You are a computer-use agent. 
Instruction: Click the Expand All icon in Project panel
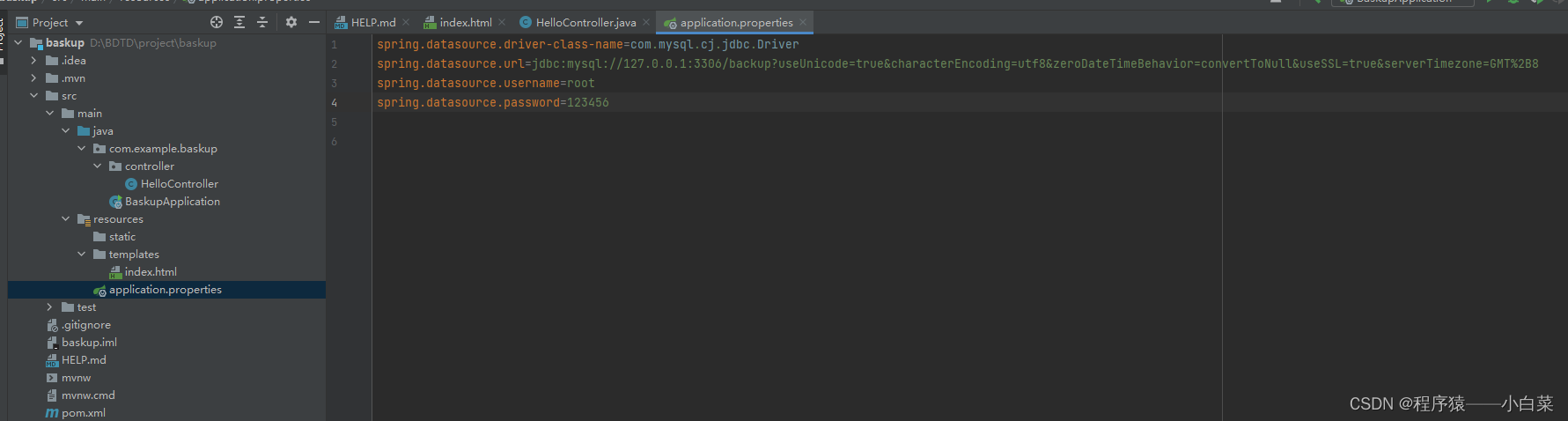tap(239, 22)
